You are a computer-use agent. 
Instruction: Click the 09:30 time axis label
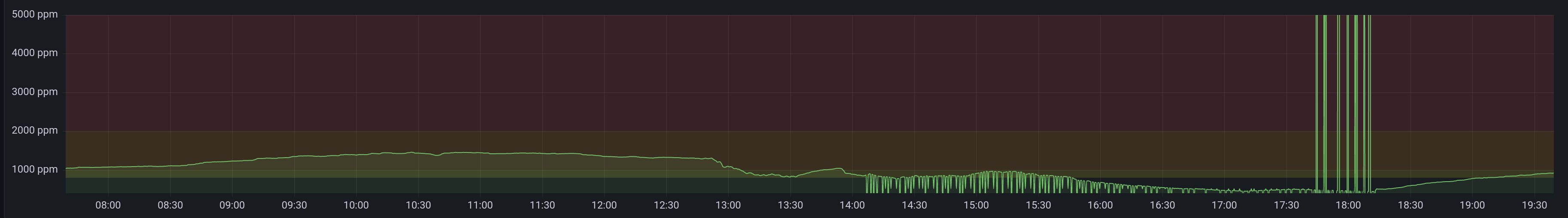(294, 205)
